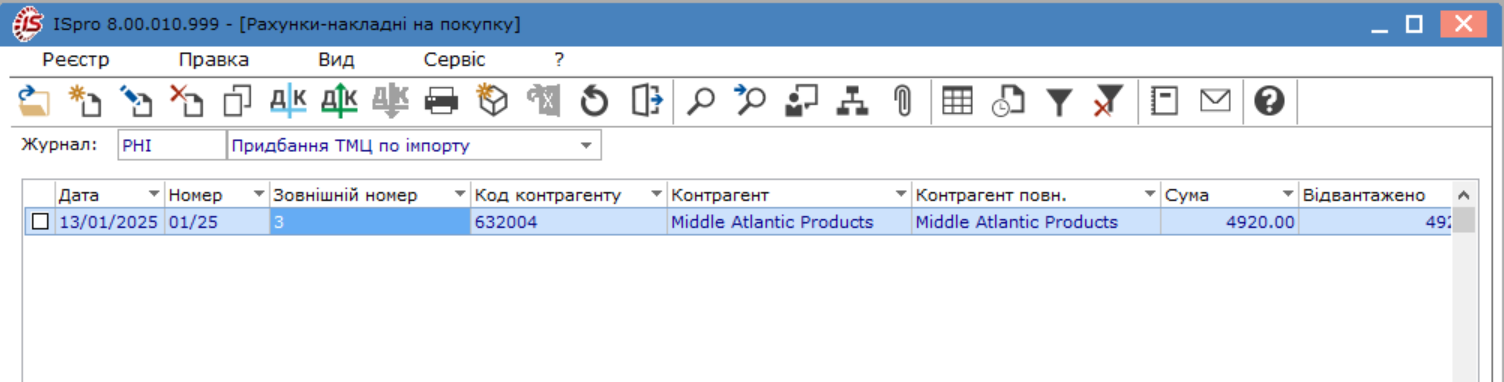Open the Номер column filter arrow
Screen dimensions: 1504x382
[259, 194]
